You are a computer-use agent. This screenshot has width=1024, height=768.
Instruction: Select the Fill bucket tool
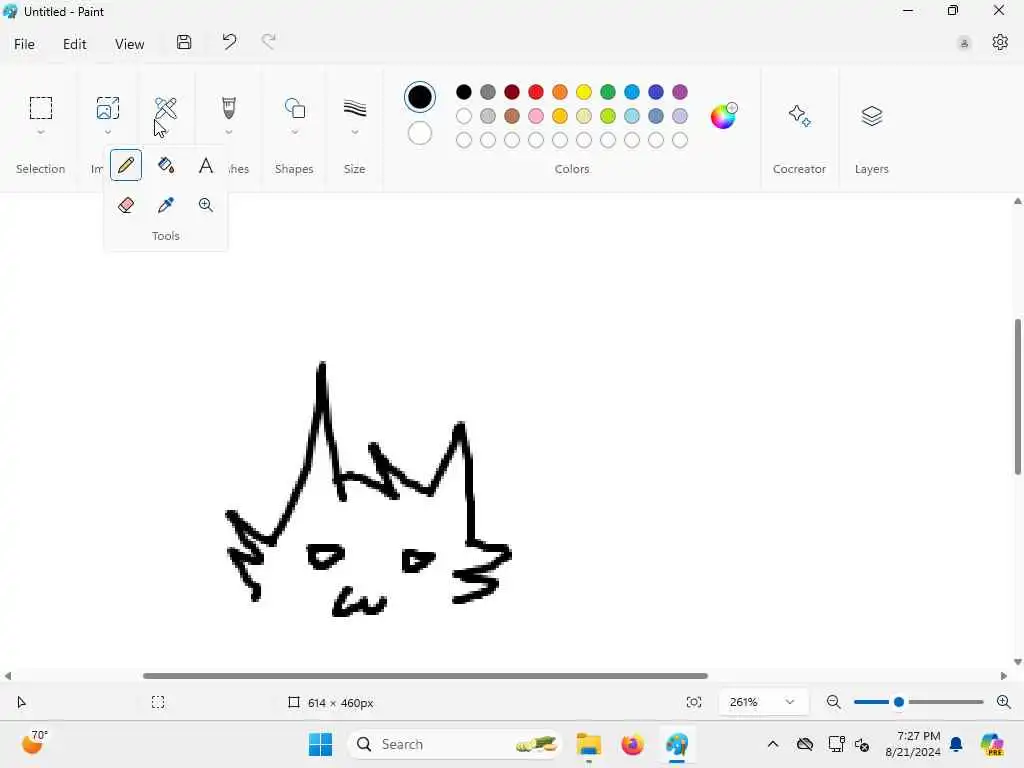(166, 165)
